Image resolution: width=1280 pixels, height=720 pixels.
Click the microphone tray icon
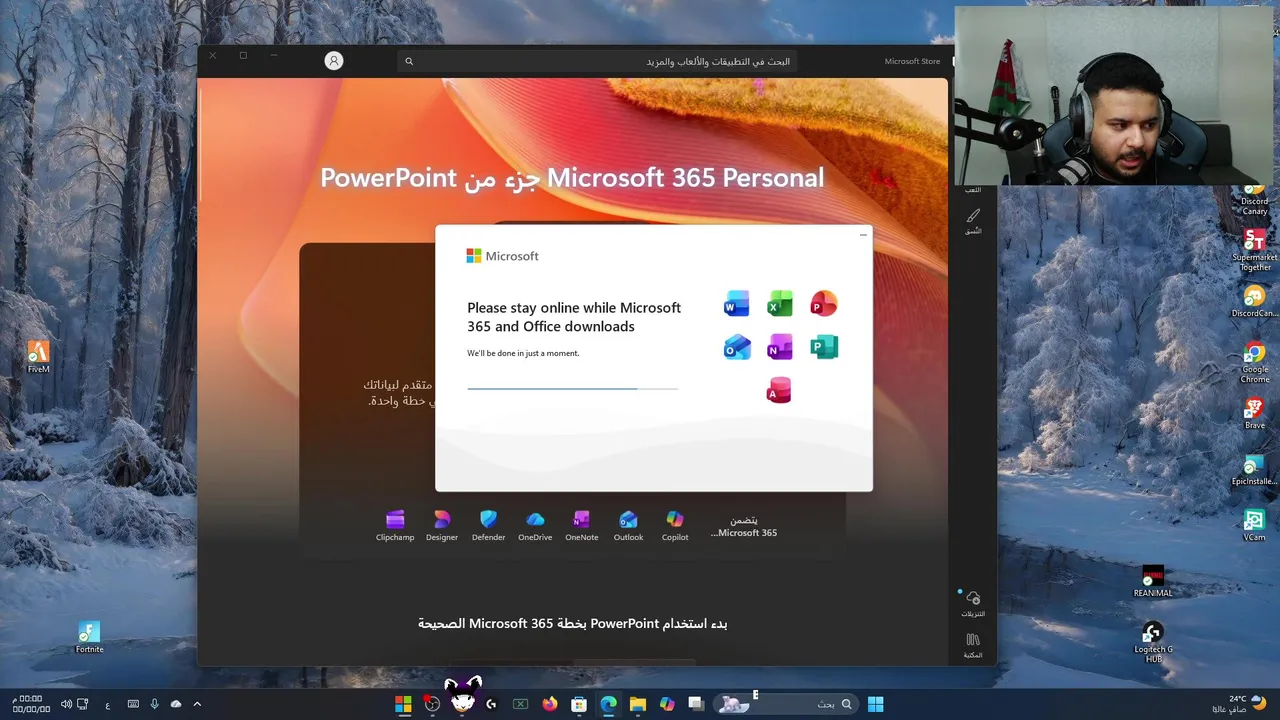[154, 704]
